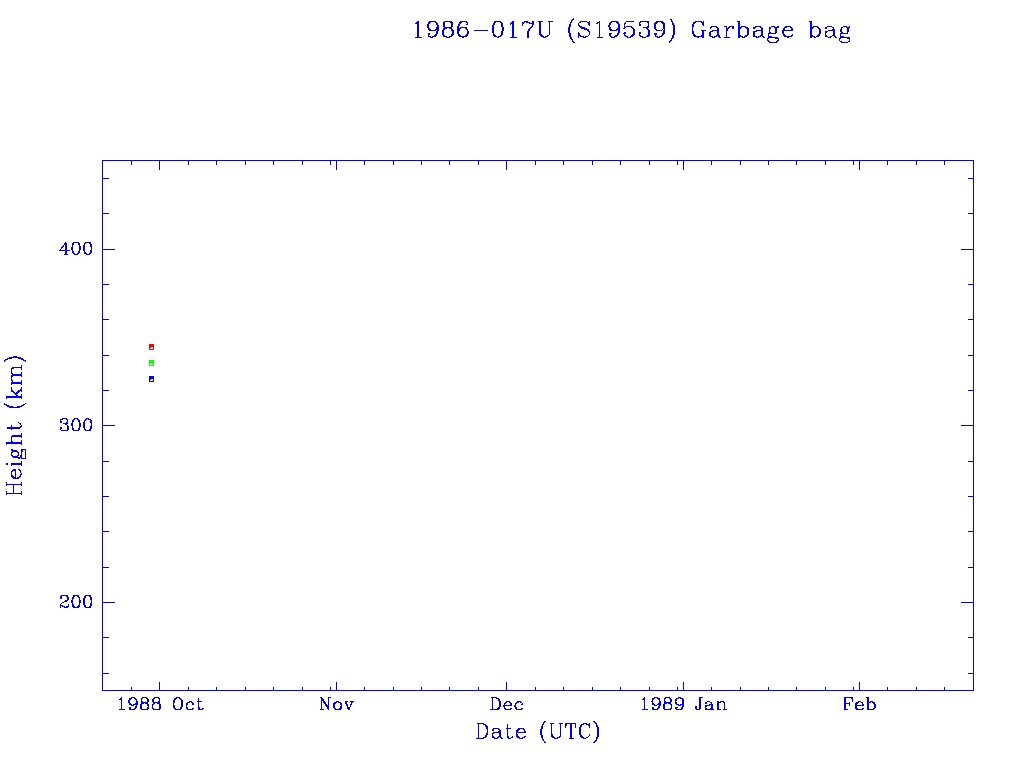Click the 'Feb' date label
Viewport: 1024px width, 768px height.
[859, 704]
